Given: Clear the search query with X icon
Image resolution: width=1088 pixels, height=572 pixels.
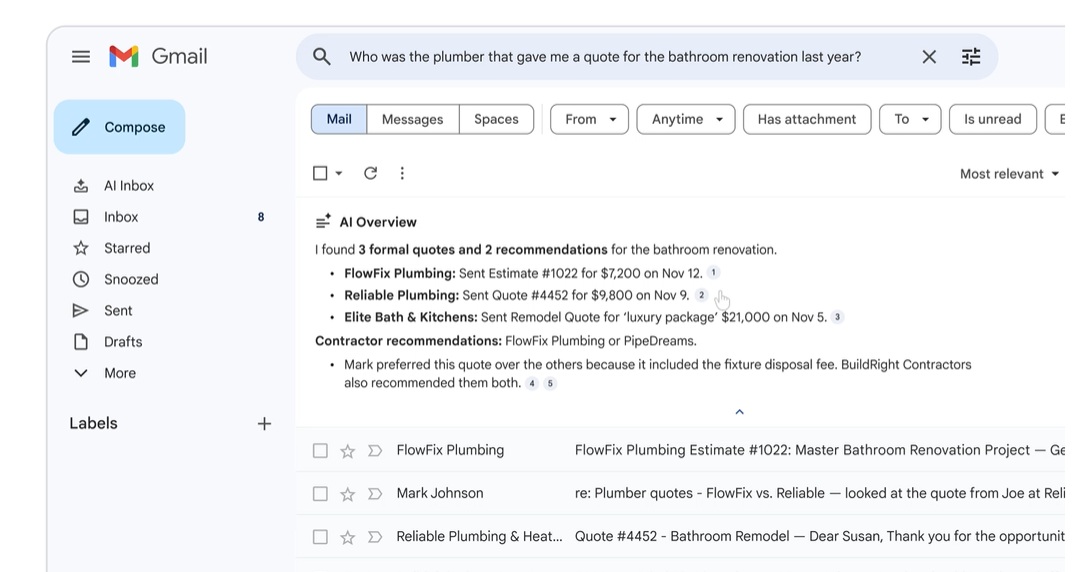Looking at the screenshot, I should click(x=929, y=57).
